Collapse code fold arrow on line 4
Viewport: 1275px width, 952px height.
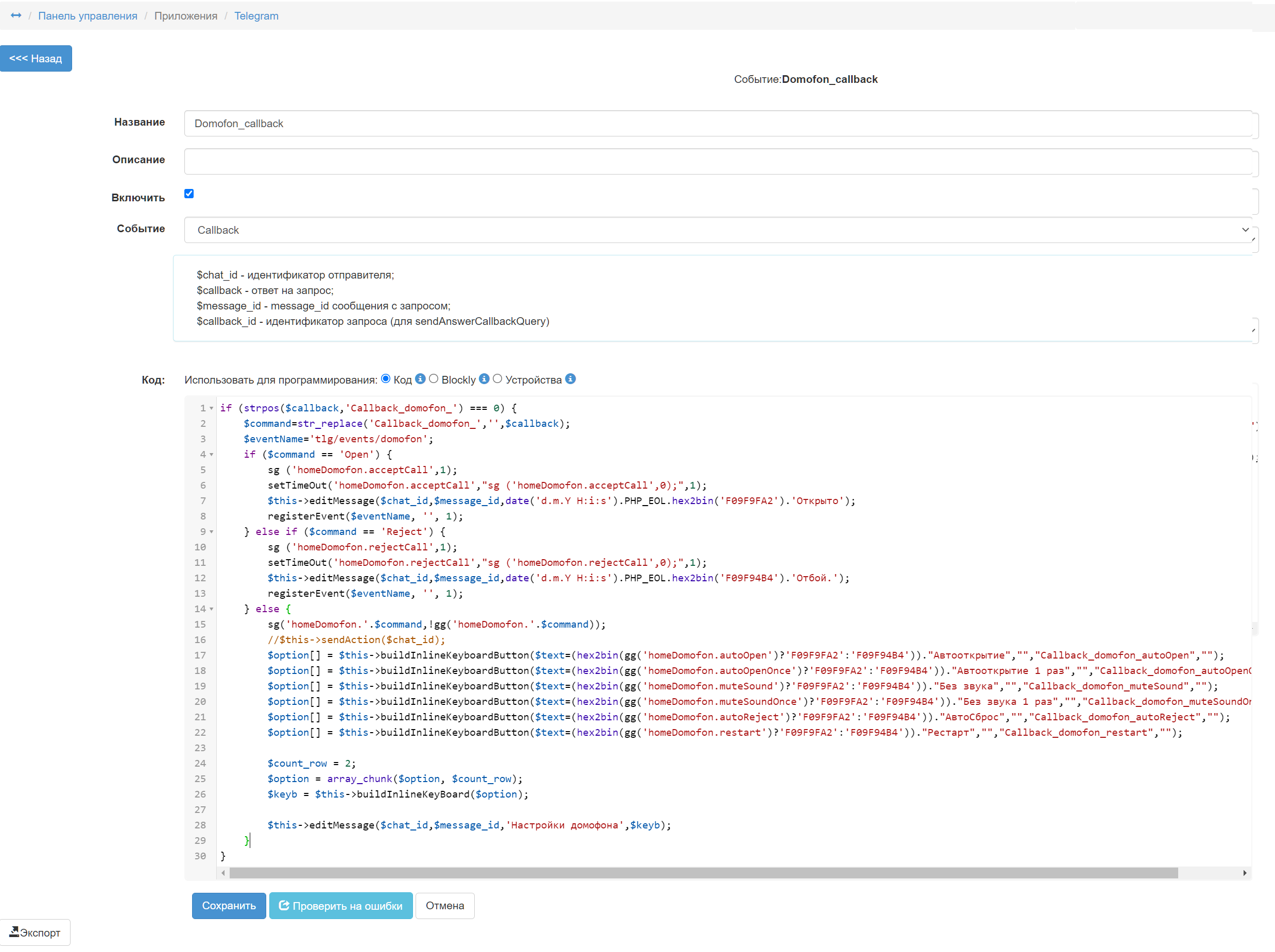[212, 455]
